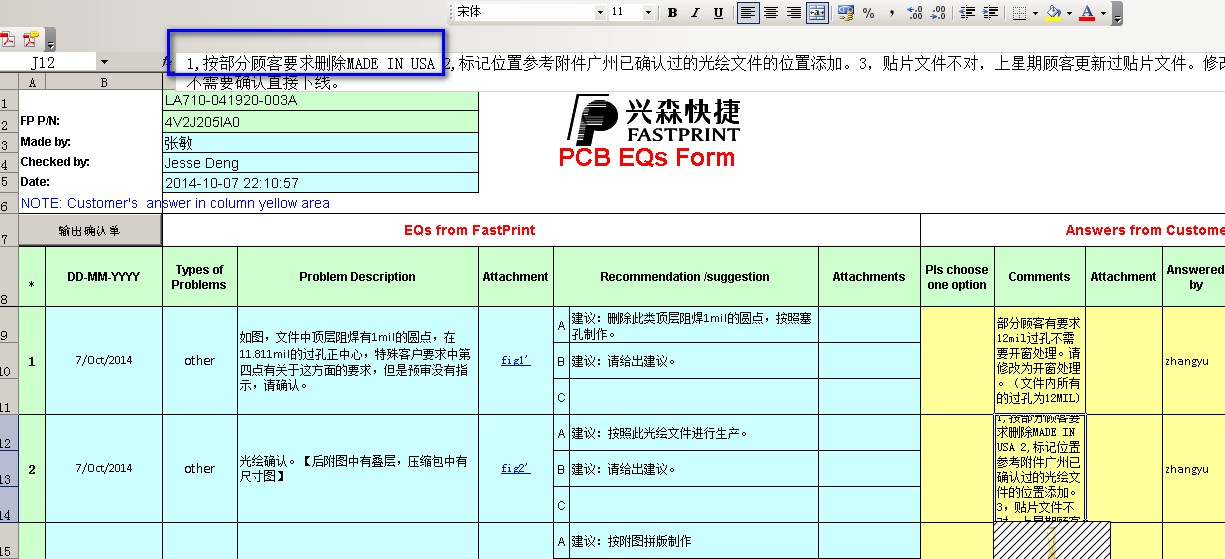Select suggestion A for problem 2
Image resolution: width=1225 pixels, height=559 pixels.
pos(693,432)
